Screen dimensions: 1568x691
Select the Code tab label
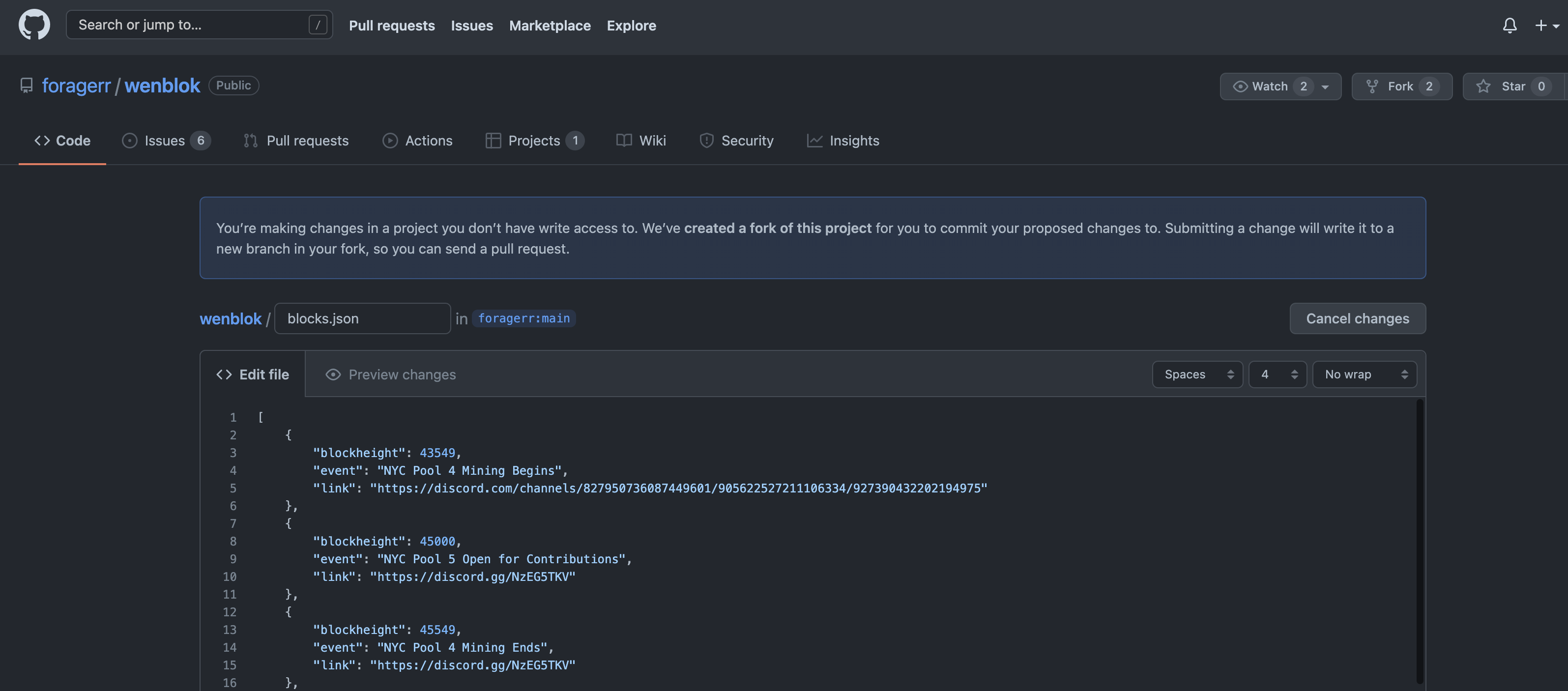pyautogui.click(x=73, y=141)
